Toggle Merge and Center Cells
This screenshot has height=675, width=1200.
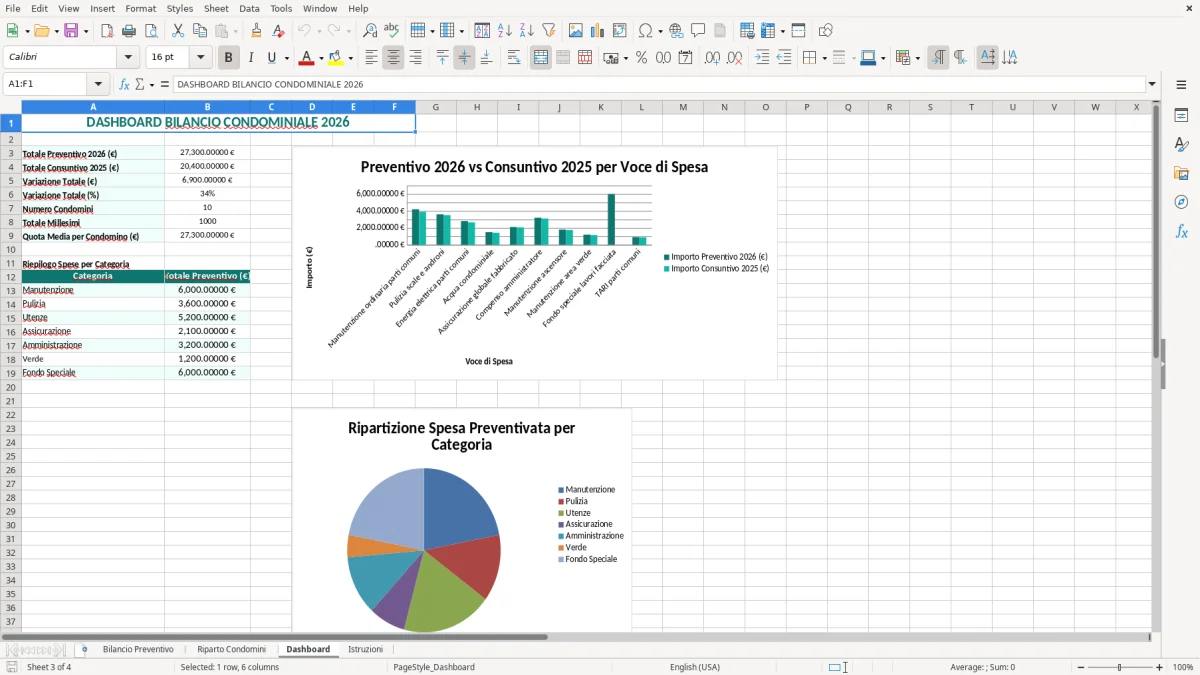click(541, 58)
